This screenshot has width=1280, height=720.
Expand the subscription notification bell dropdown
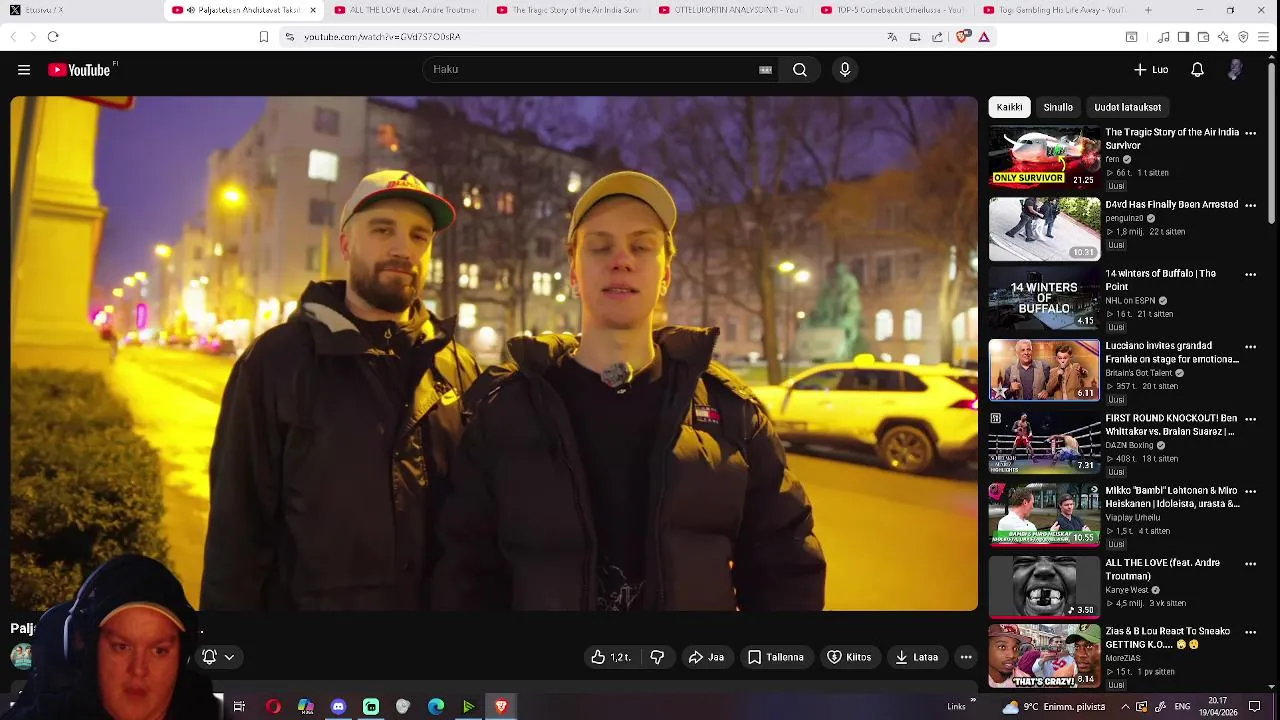218,657
